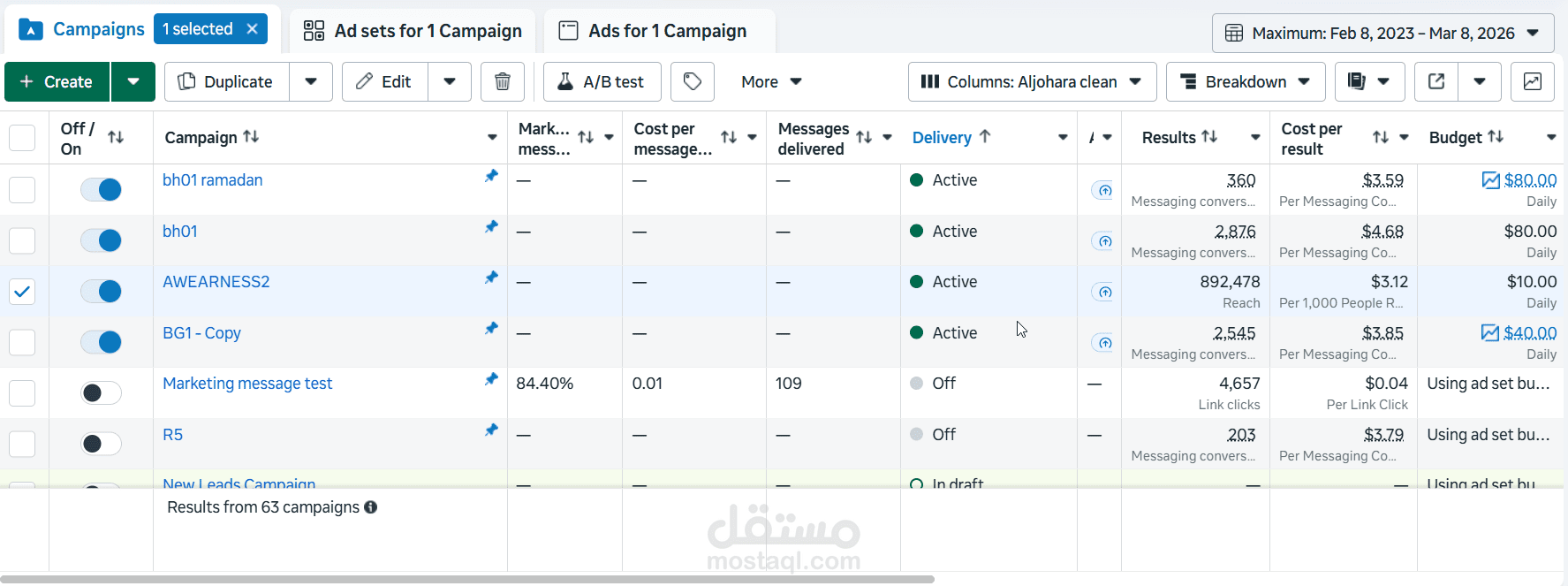Open the Columns: Aljohara clean dropdown
Image resolution: width=1568 pixels, height=586 pixels.
(1031, 82)
